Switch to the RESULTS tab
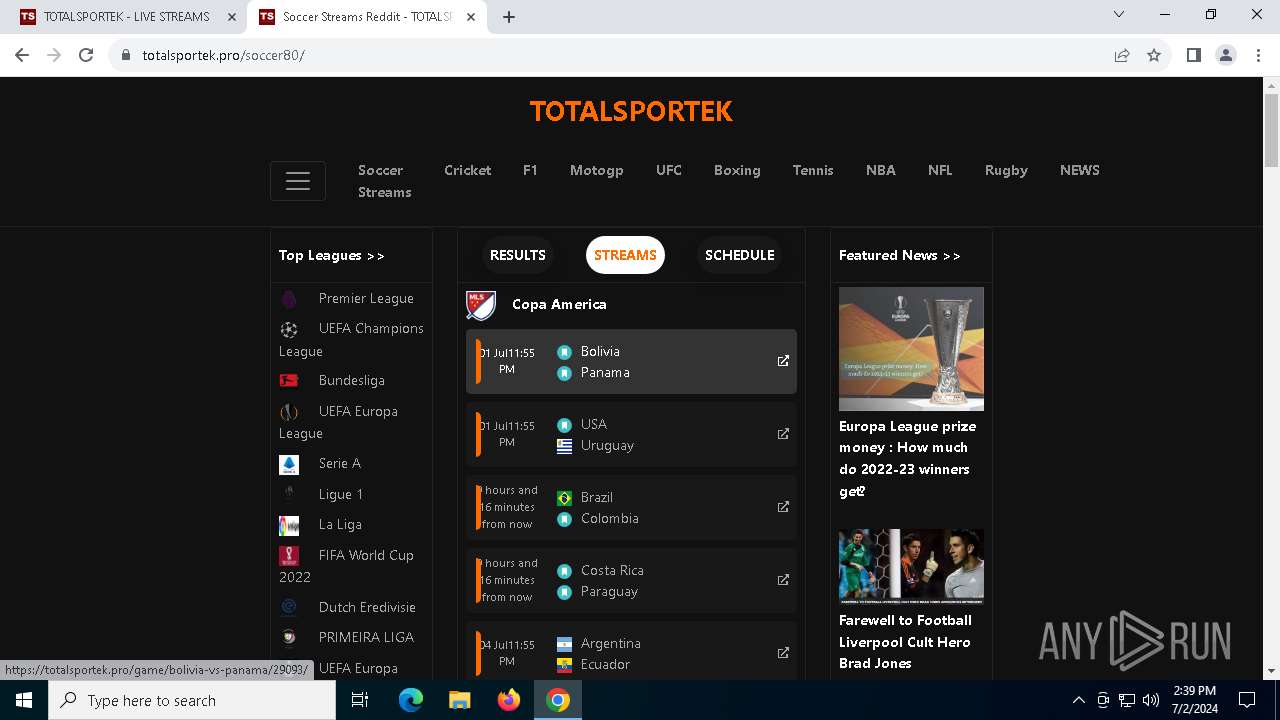Viewport: 1280px width, 720px height. pos(518,255)
